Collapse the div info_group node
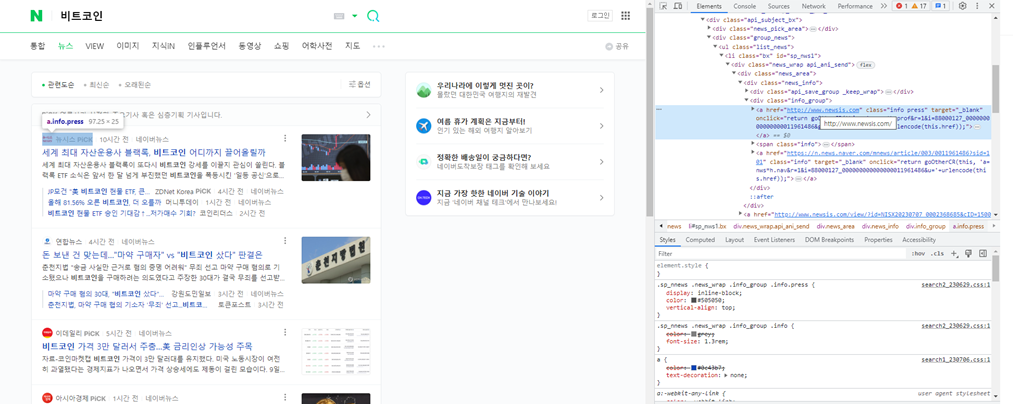 747,101
